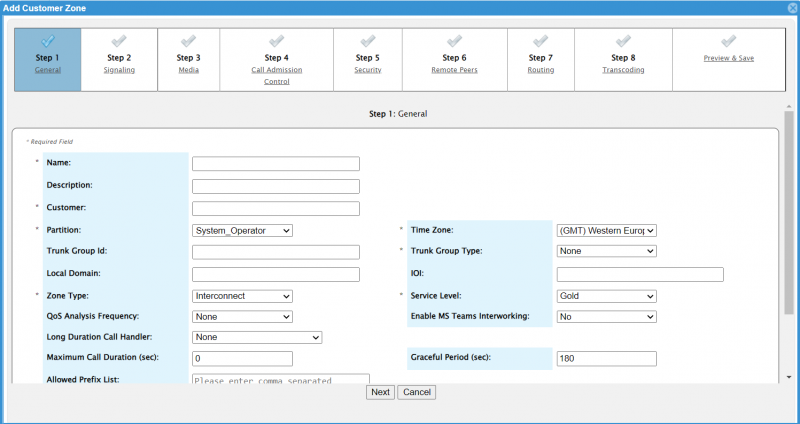
Task: Open the Service Level dropdown
Action: [607, 296]
